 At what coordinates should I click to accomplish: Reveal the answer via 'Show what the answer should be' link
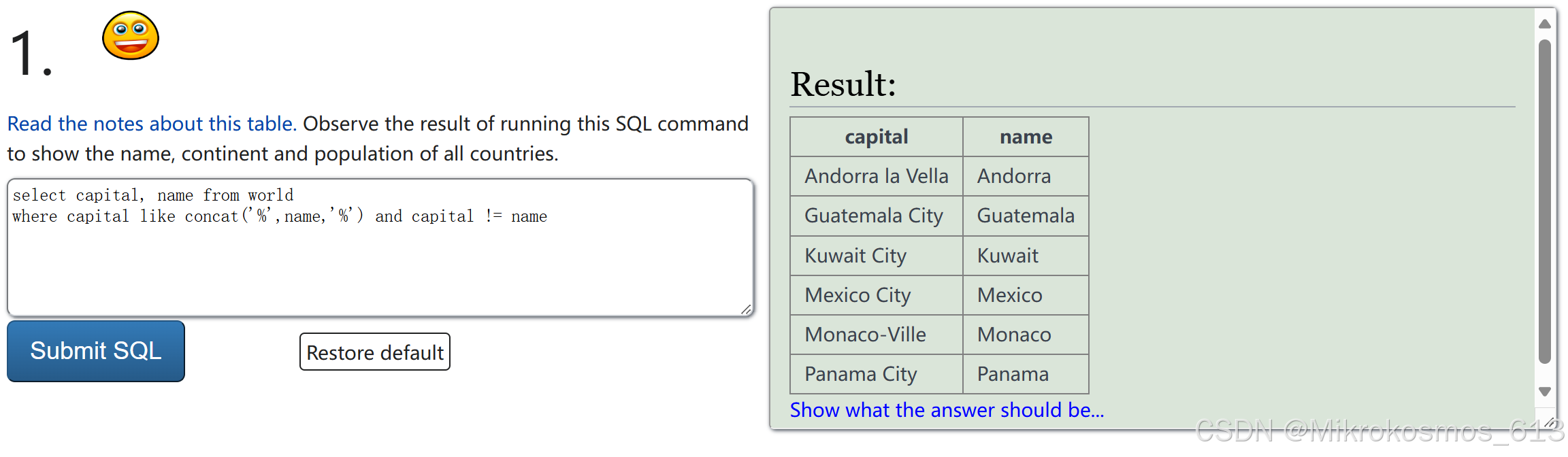[946, 410]
